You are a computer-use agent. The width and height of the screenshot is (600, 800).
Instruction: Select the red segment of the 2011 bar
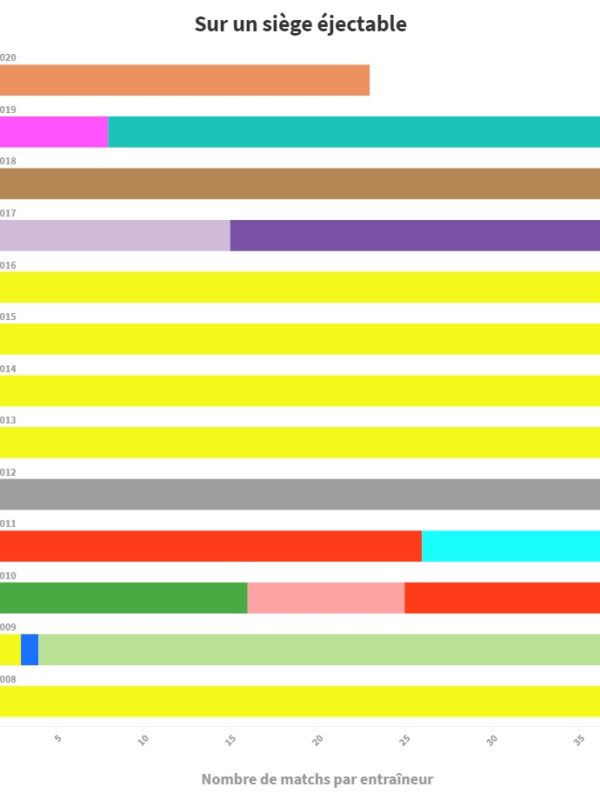[211, 546]
